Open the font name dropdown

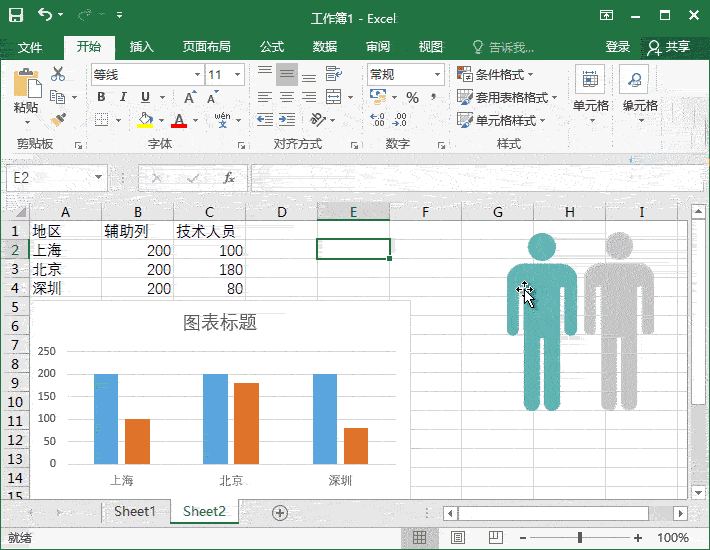197,75
